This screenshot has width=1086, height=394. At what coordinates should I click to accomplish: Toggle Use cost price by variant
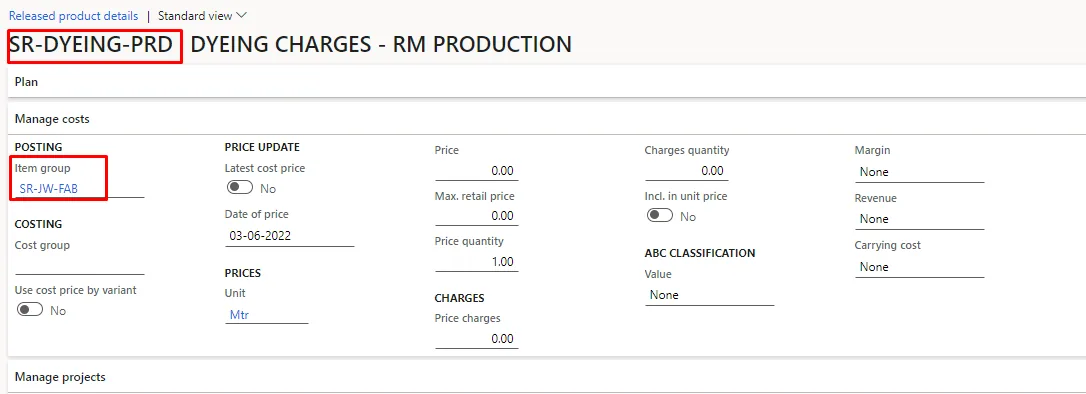[30, 310]
